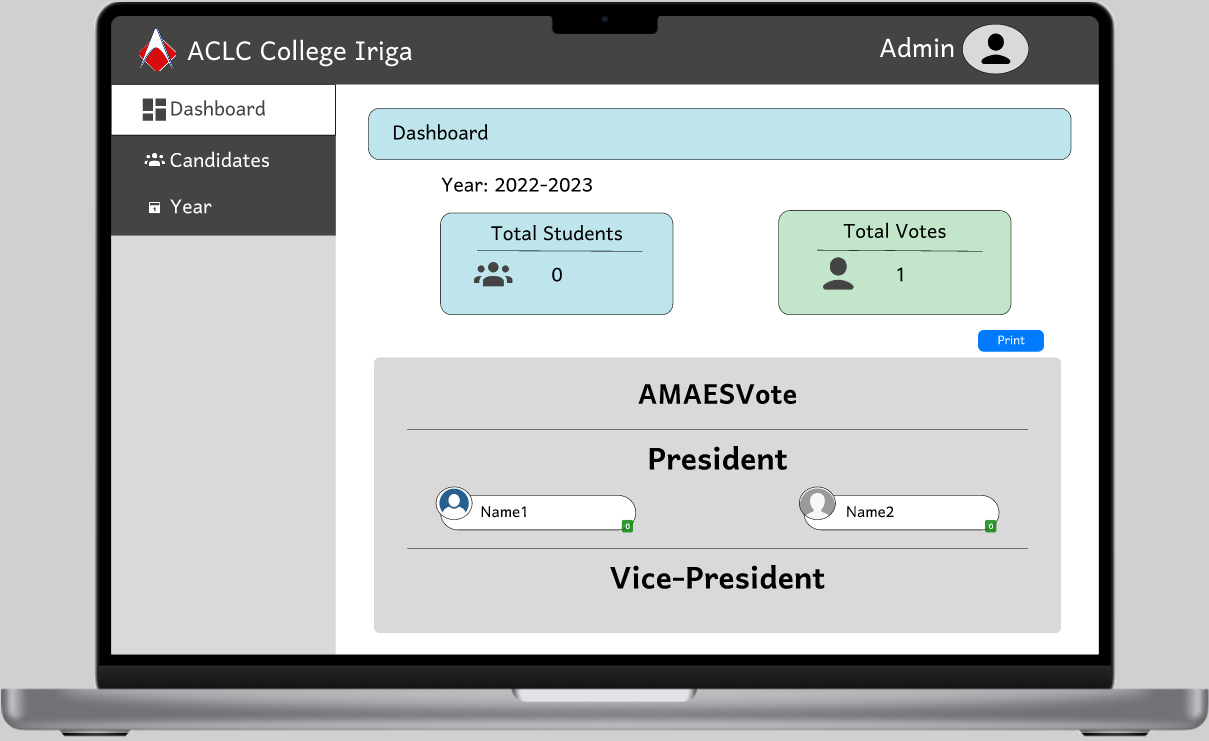Click the Admin label in header
Screen dimensions: 1209x741
917,48
